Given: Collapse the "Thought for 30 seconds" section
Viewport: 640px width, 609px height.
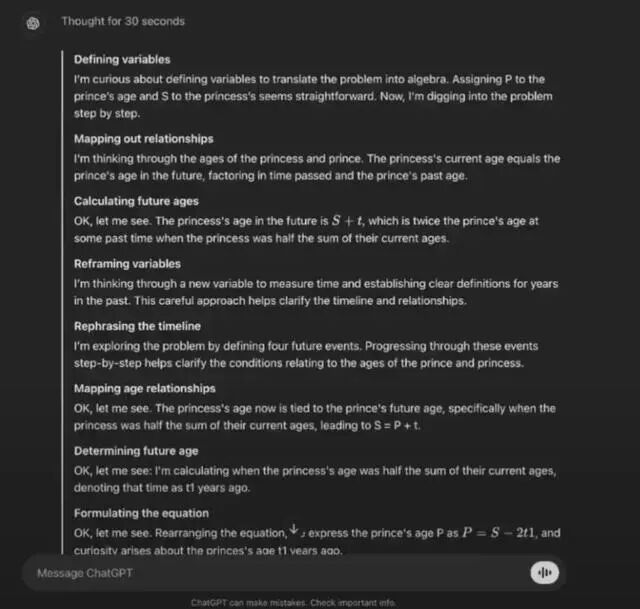Looking at the screenshot, I should [x=123, y=21].
